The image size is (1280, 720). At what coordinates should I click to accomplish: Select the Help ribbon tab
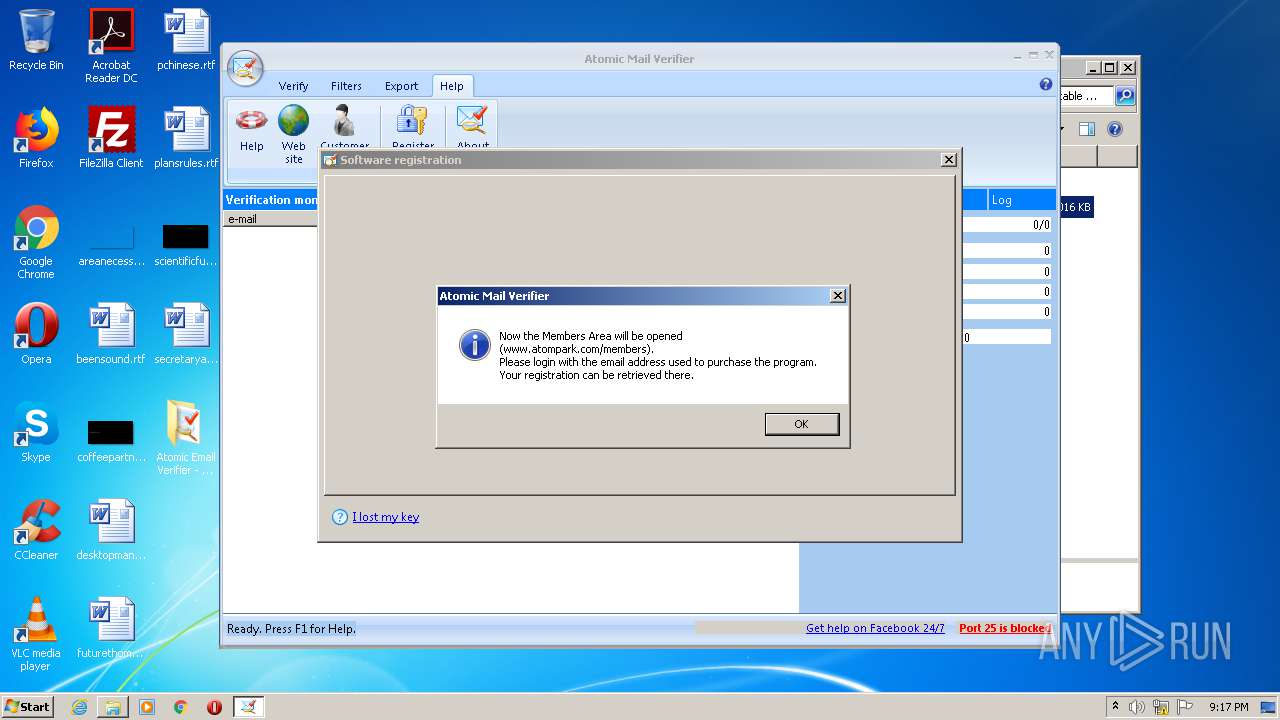[451, 86]
